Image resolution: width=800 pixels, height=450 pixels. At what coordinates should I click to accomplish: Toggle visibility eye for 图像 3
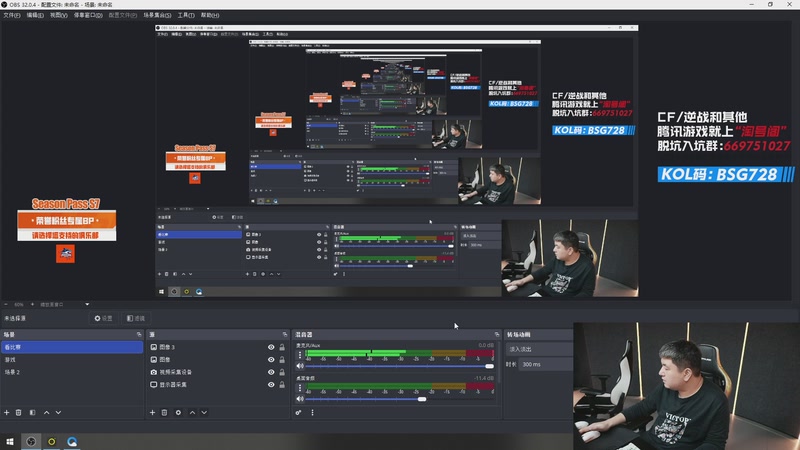click(x=271, y=347)
